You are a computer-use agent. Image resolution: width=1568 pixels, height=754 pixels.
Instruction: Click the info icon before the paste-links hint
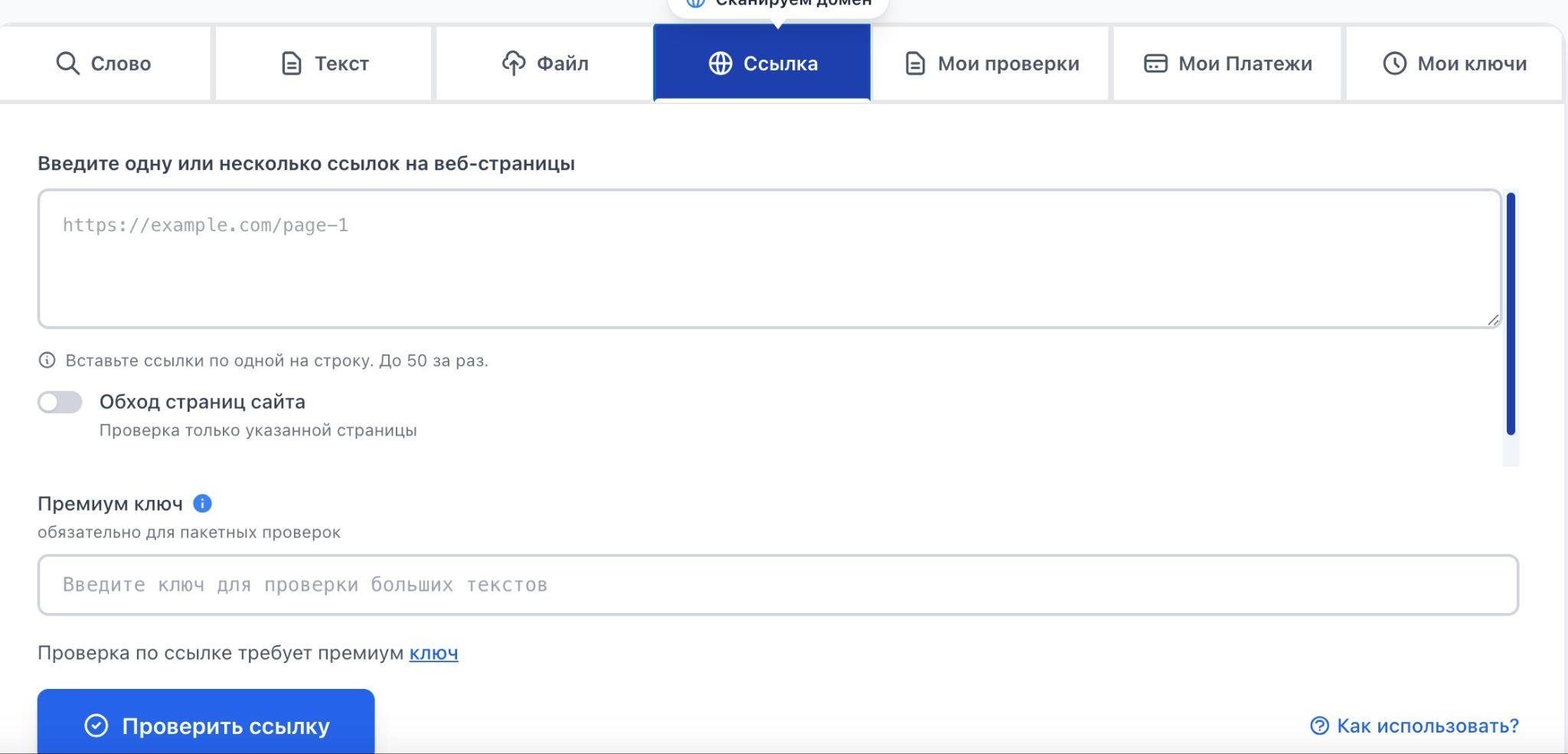(x=47, y=360)
